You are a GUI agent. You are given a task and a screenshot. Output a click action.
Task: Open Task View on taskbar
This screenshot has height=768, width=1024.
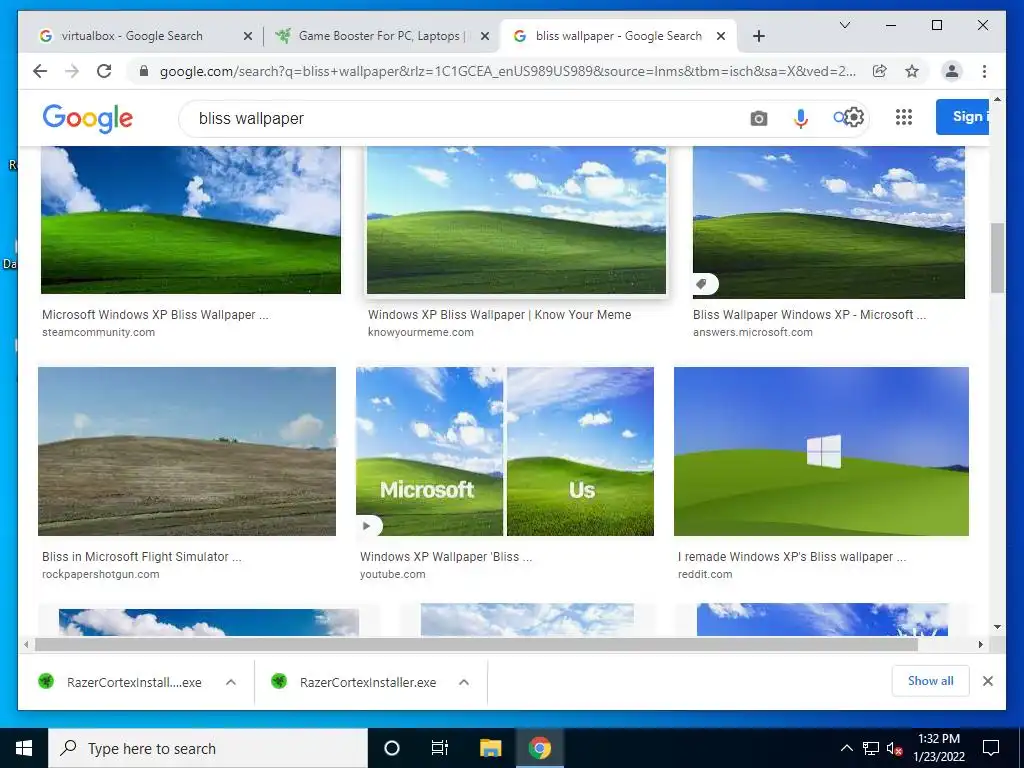click(440, 748)
